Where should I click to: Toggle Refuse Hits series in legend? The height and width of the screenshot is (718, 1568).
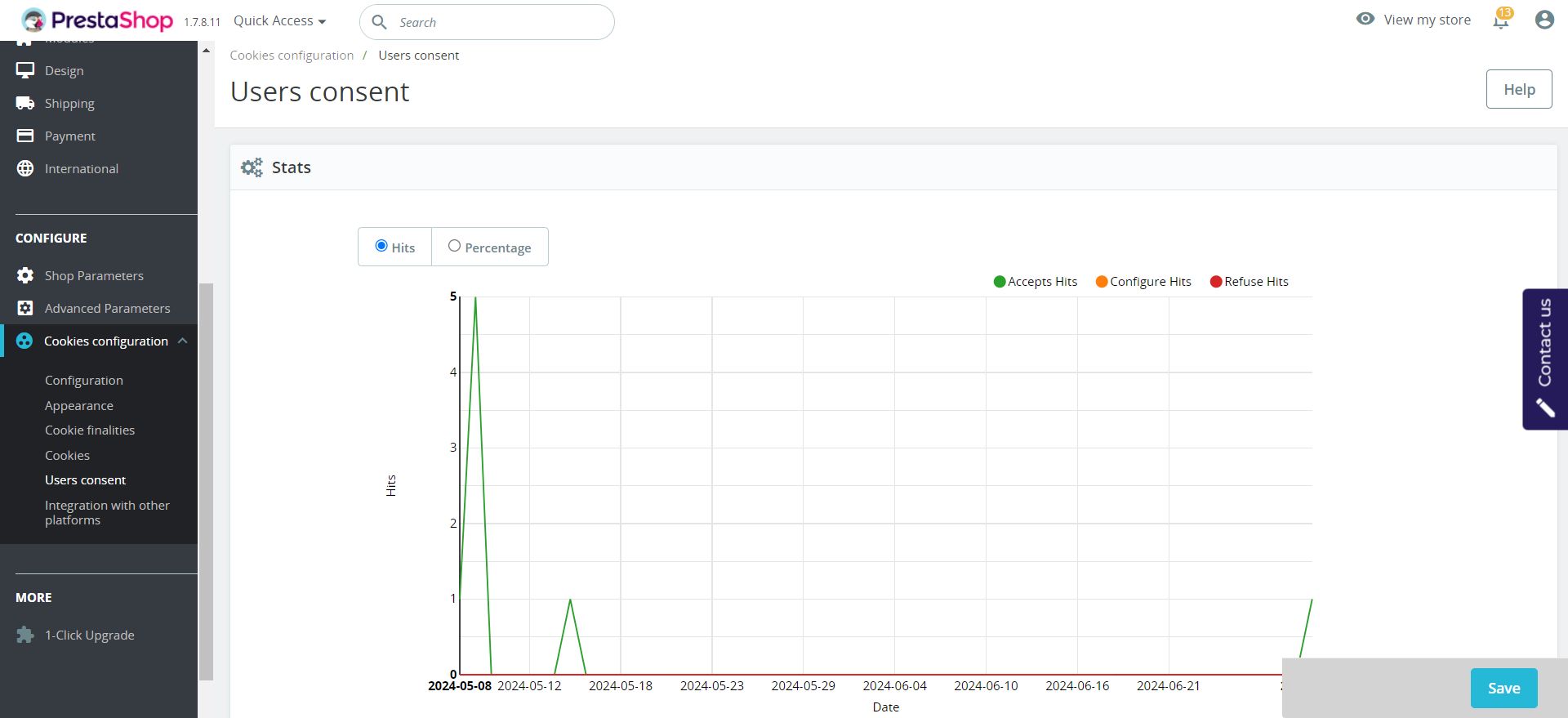click(1249, 282)
